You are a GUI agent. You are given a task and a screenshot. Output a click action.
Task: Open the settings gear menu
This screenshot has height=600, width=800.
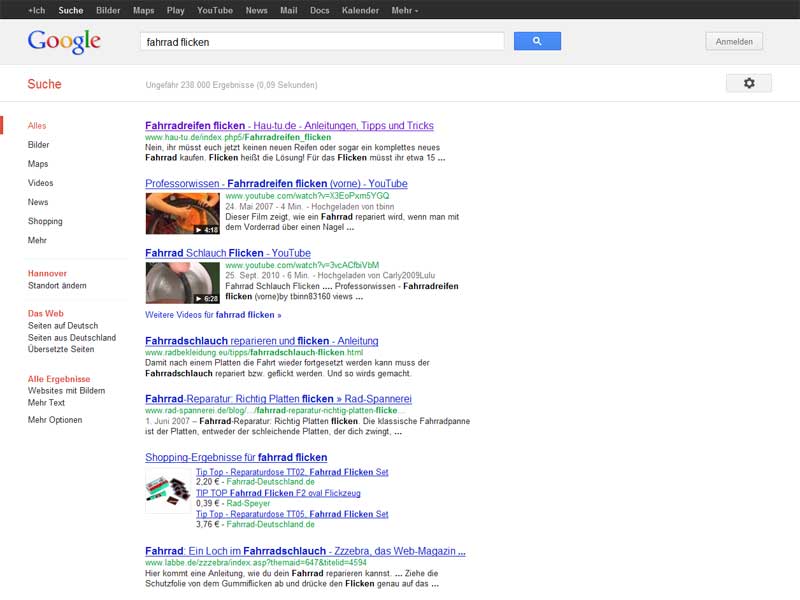[x=749, y=83]
